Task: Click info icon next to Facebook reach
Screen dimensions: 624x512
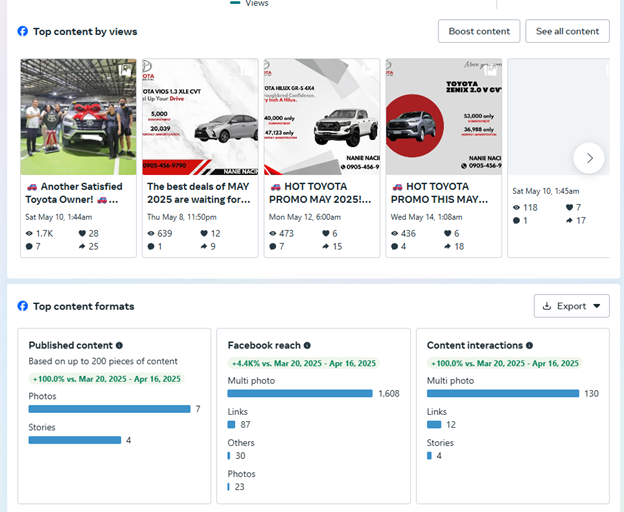Action: tap(307, 345)
